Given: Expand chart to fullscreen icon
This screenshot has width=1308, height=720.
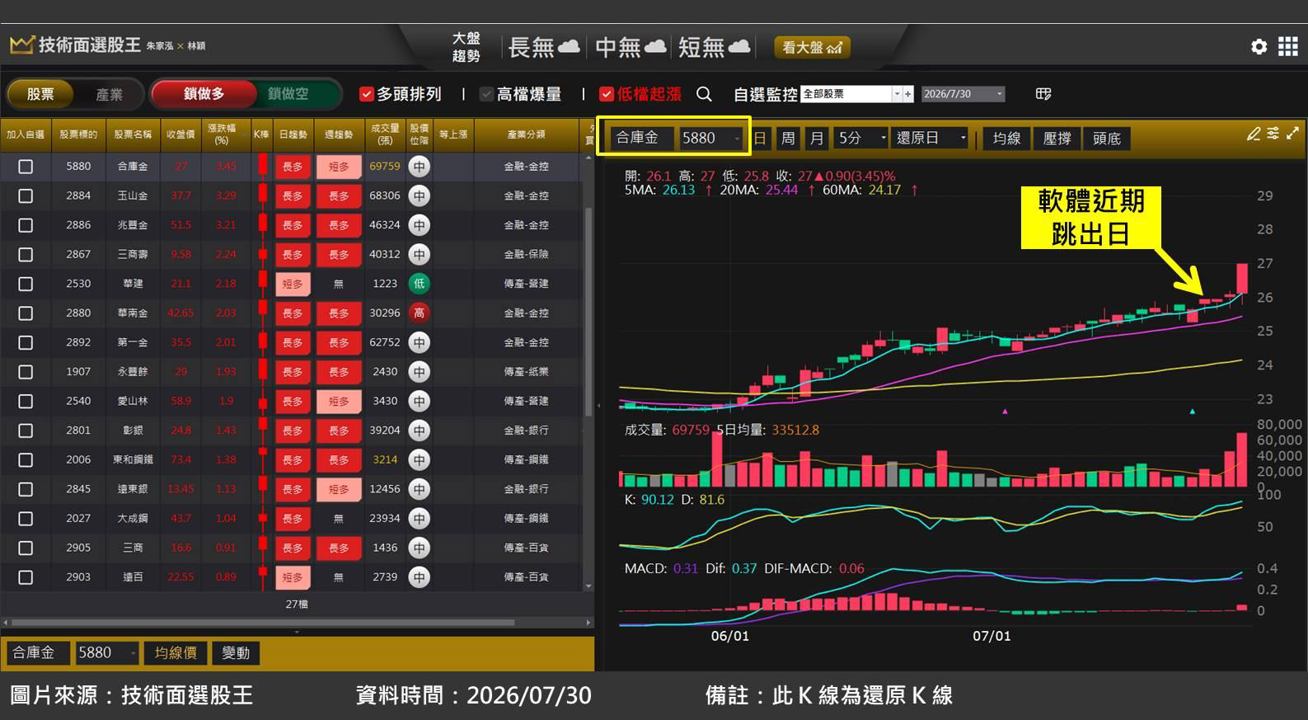Looking at the screenshot, I should coord(1292,133).
